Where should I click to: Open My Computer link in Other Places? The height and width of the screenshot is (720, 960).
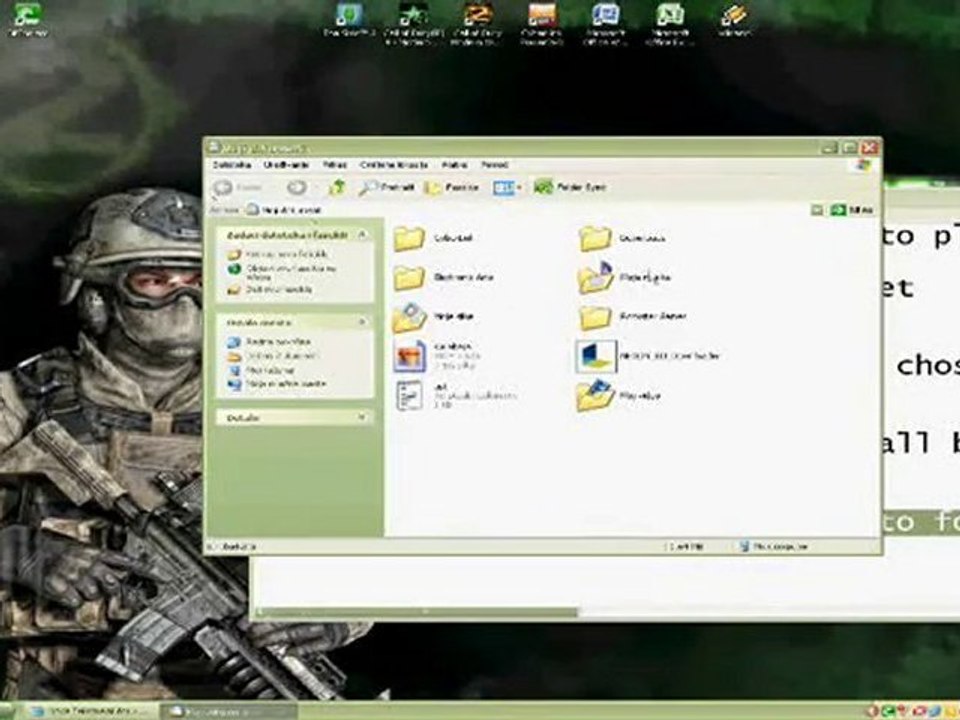pyautogui.click(x=261, y=370)
